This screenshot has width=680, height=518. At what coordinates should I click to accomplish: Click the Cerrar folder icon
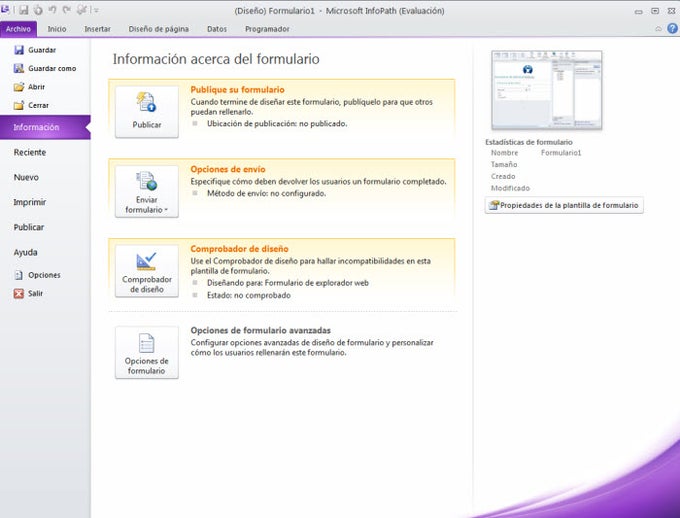[x=19, y=105]
